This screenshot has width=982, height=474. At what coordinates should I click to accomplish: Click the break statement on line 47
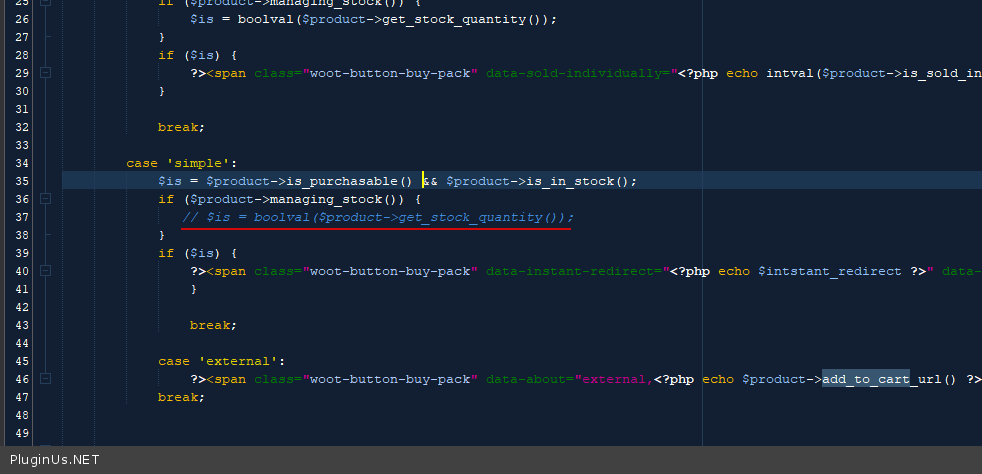coord(181,397)
